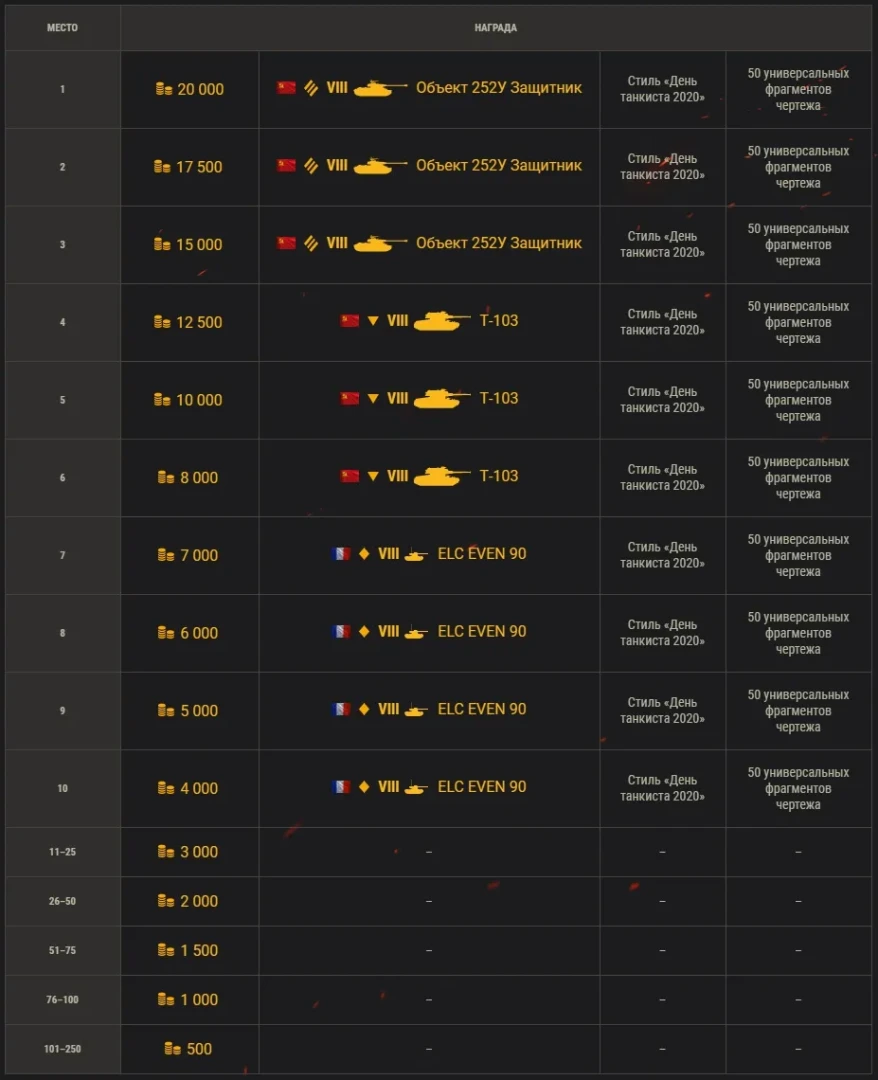Click the gold coins icon beside 3 000
The width and height of the screenshot is (878, 1080).
pyautogui.click(x=166, y=852)
